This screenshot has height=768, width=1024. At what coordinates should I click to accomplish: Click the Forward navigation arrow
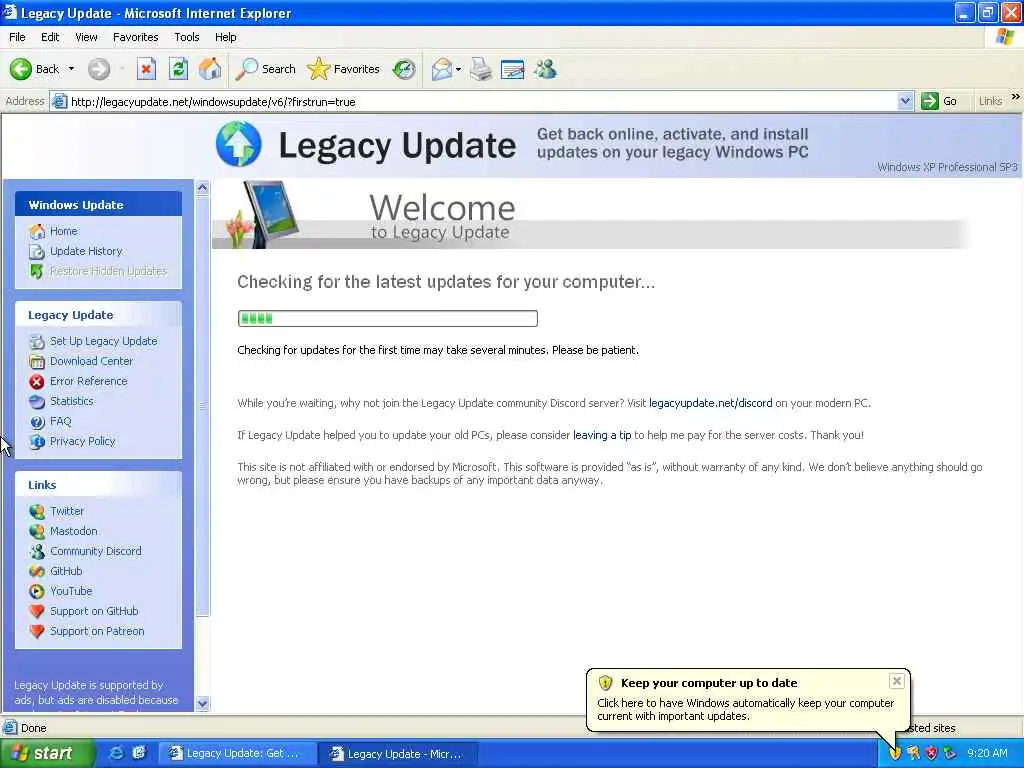click(x=99, y=69)
